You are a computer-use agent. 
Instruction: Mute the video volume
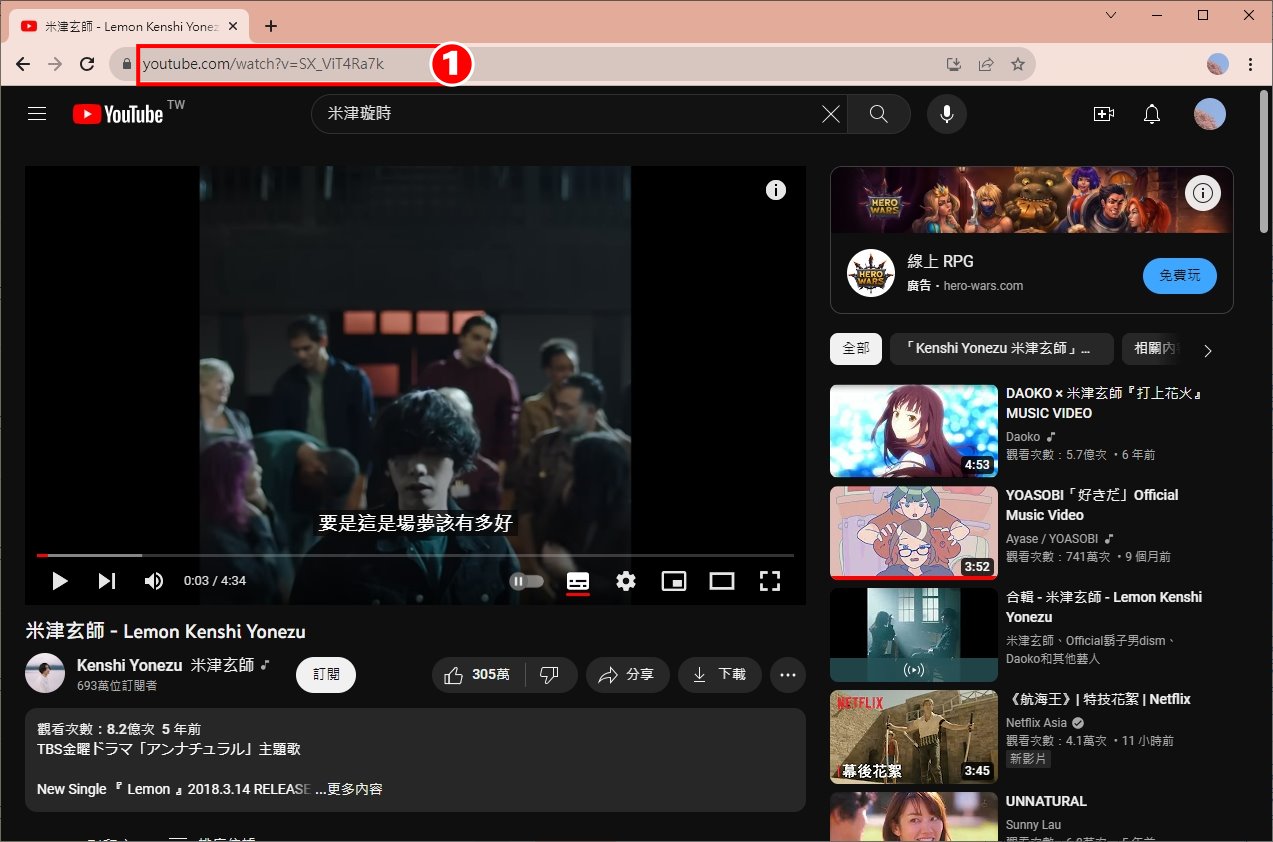154,581
